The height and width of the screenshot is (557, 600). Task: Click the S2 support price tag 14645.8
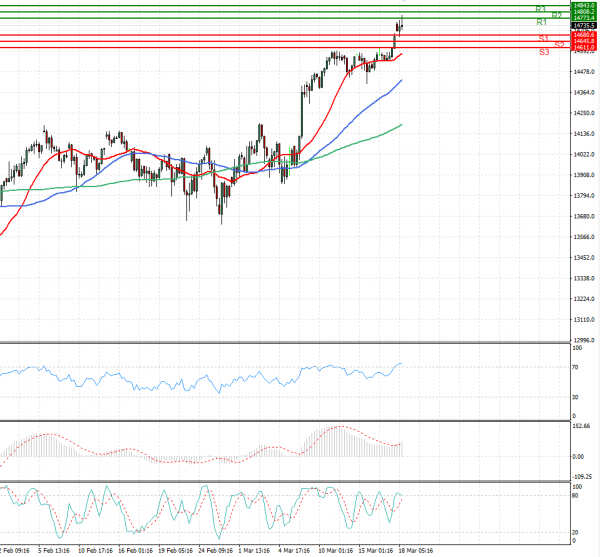point(584,41)
